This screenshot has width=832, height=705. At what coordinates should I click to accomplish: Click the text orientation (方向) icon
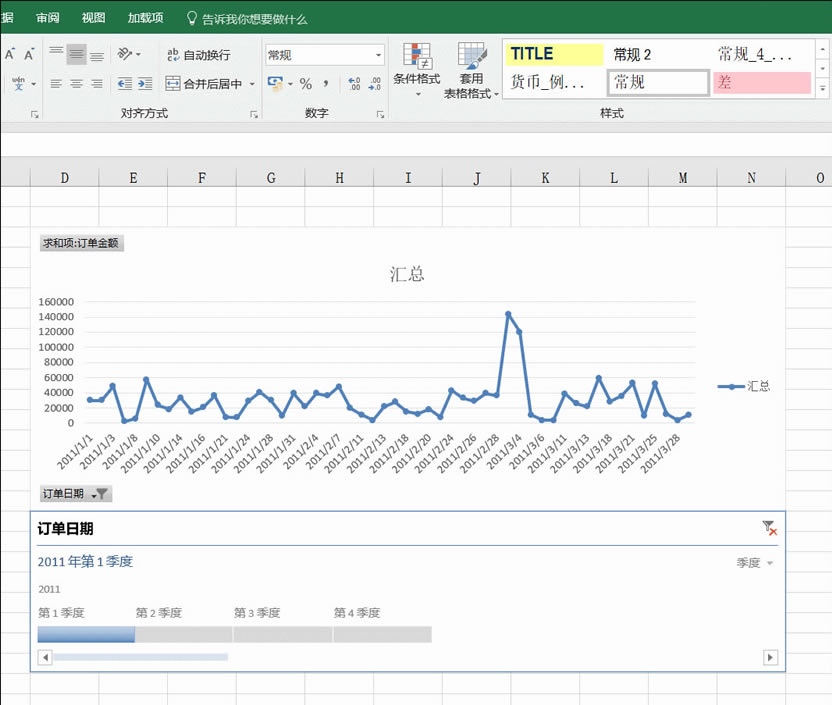click(x=125, y=55)
